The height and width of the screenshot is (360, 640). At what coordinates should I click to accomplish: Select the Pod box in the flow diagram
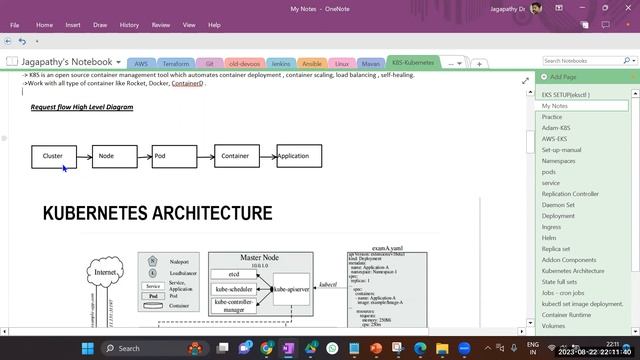point(174,156)
